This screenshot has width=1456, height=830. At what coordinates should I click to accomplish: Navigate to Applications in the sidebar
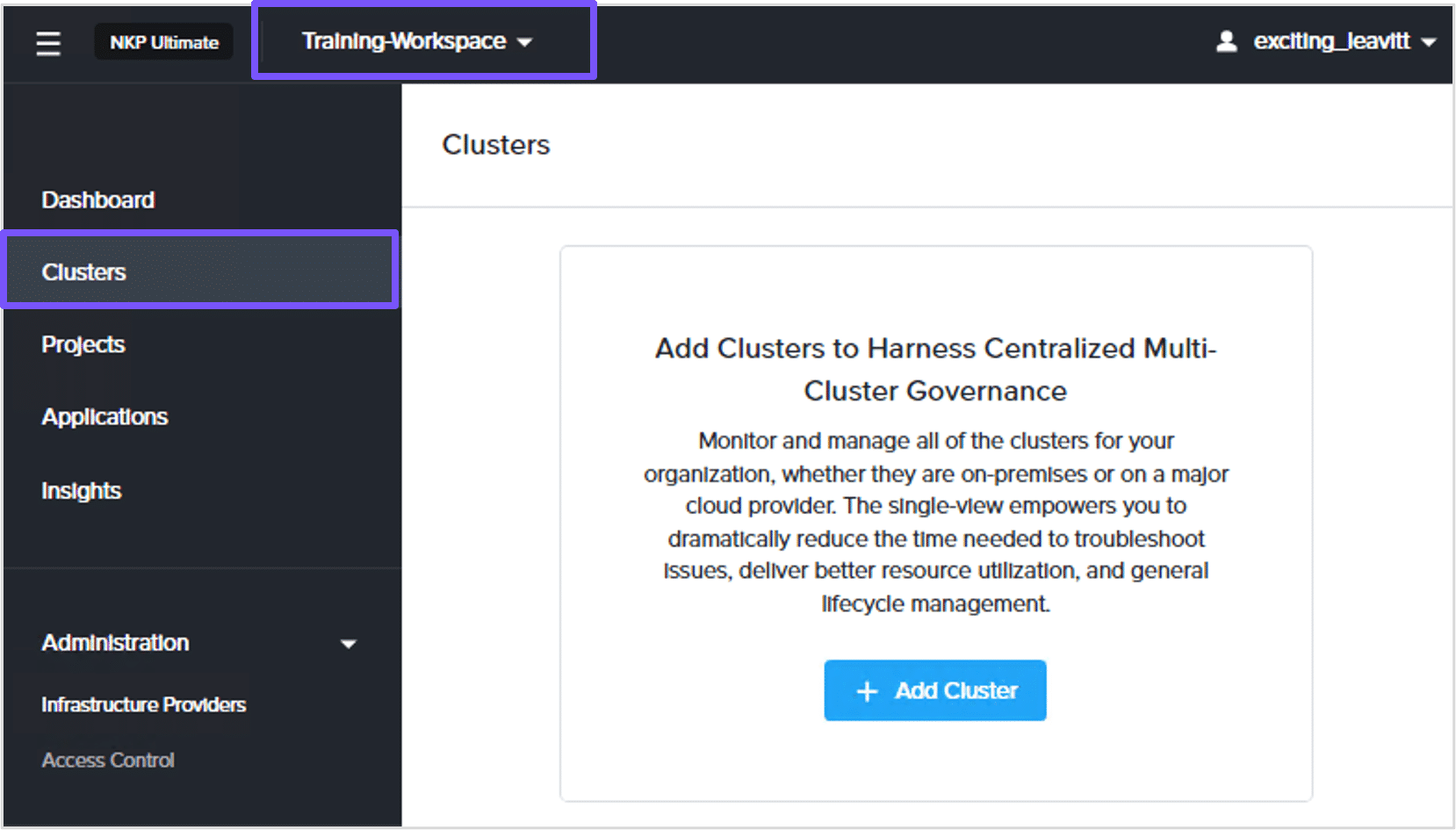click(105, 417)
